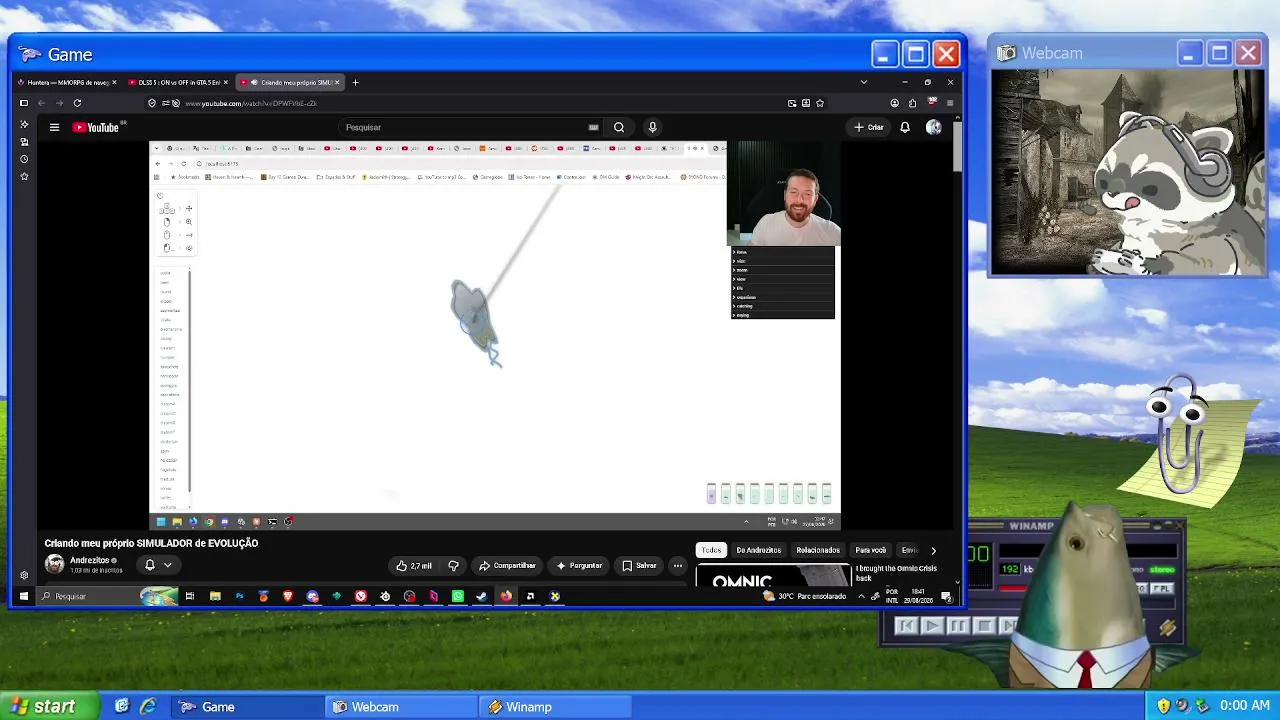Show more filter chips with right arrow

(x=933, y=550)
